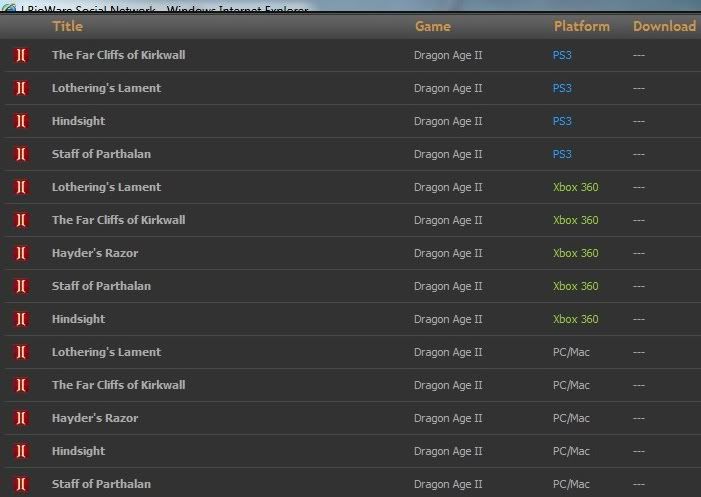Viewport: 701px width, 497px height.
Task: Click the Dragon Age icon beside Xbox 360 Far Cliffs of Kirkwall
Action: point(21,220)
